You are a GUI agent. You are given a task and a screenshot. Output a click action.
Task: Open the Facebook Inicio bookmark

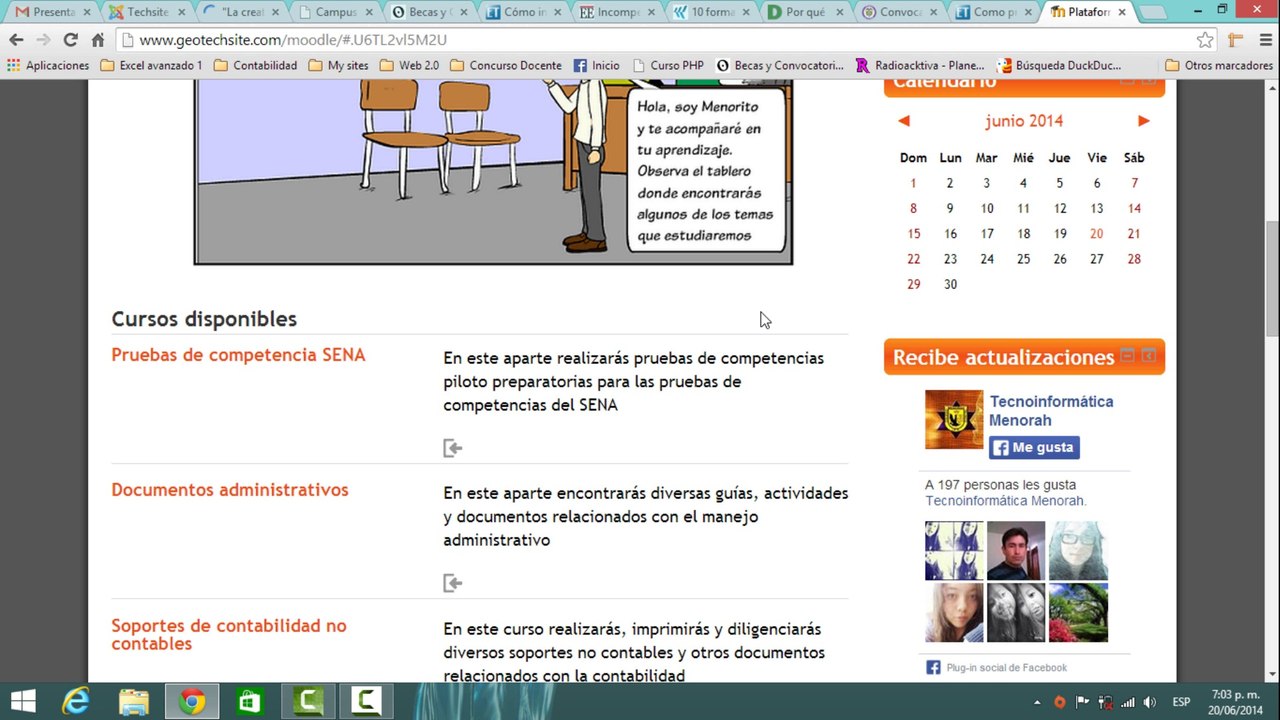pyautogui.click(x=596, y=66)
